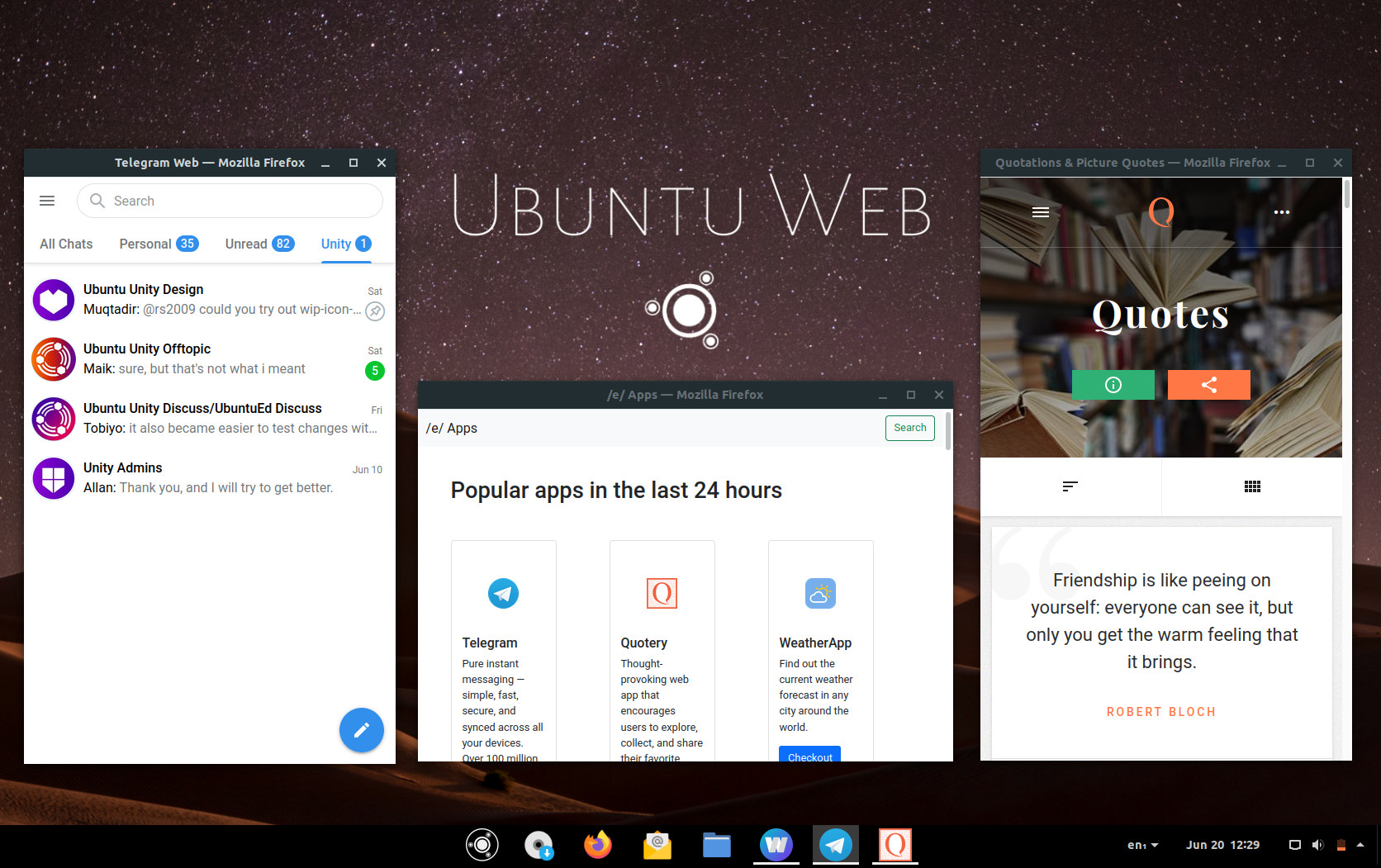
Task: Click battery icon in system tray
Action: [1341, 845]
